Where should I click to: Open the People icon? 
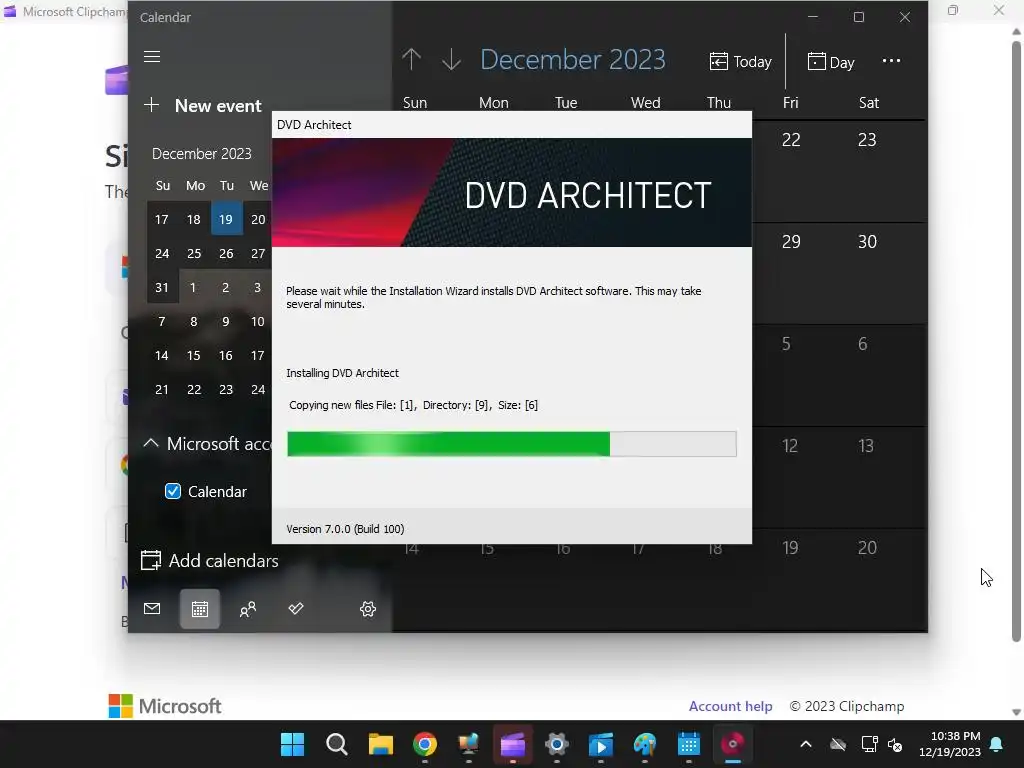[248, 609]
